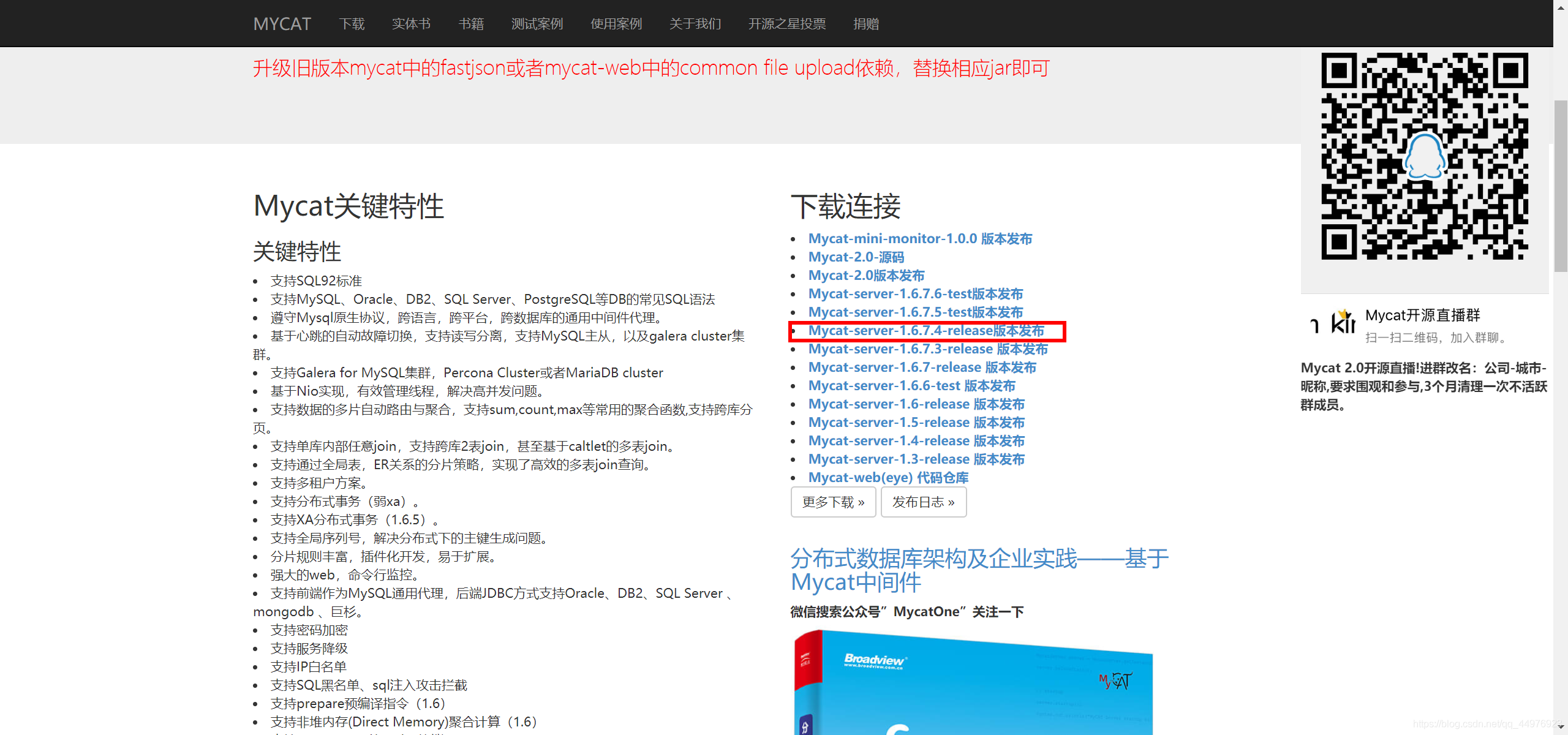Open the 开源之星投票 navigation item
1568x735 pixels.
[787, 24]
